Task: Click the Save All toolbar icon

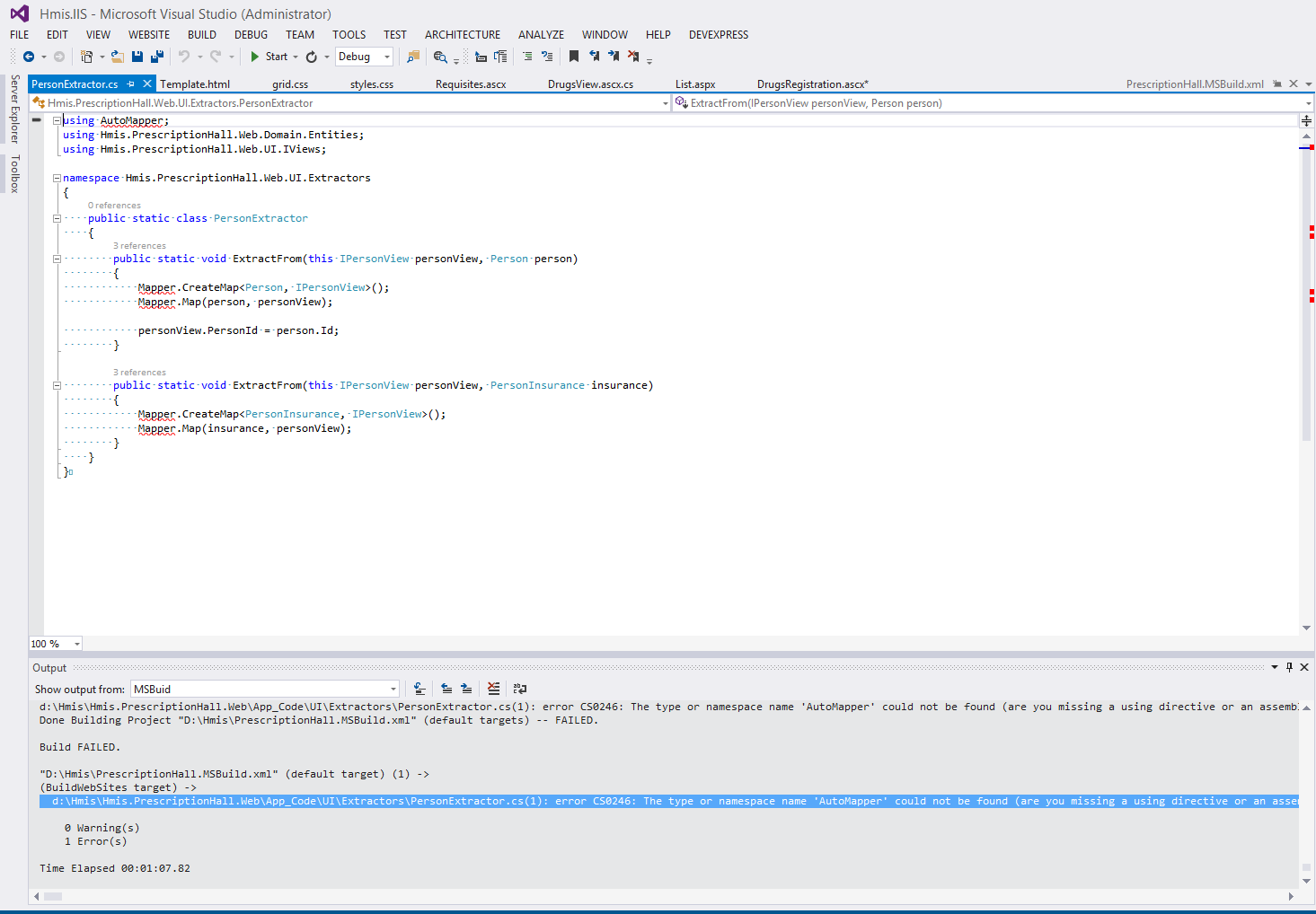Action: click(157, 57)
